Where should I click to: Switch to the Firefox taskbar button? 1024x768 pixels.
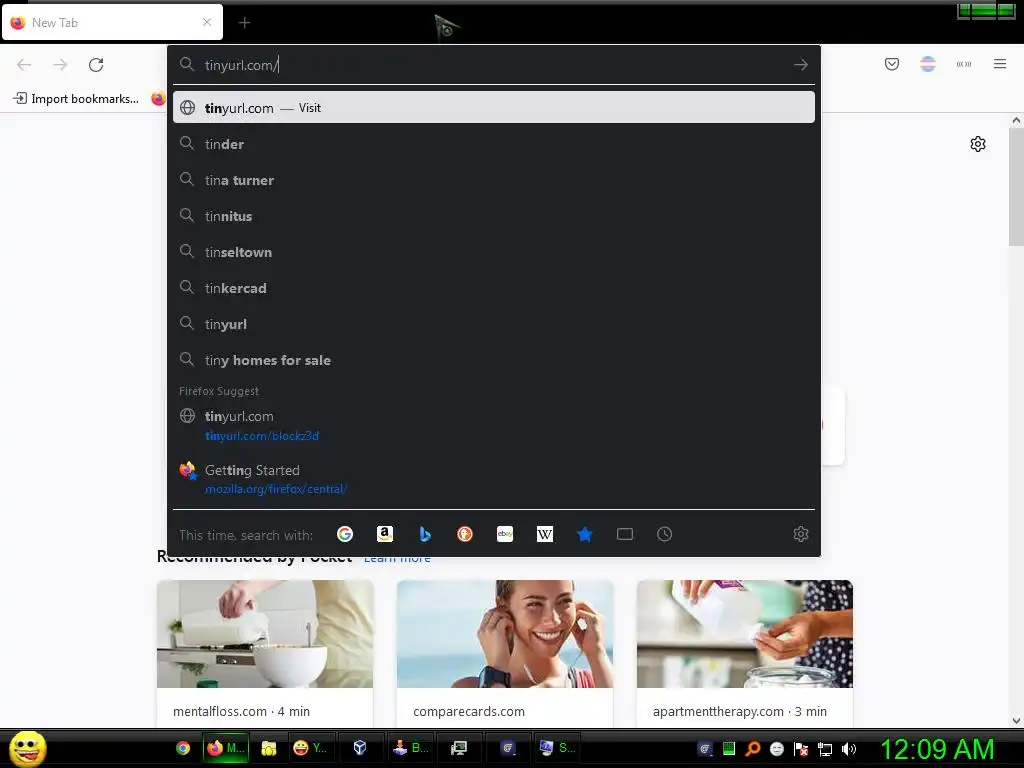tap(225, 748)
